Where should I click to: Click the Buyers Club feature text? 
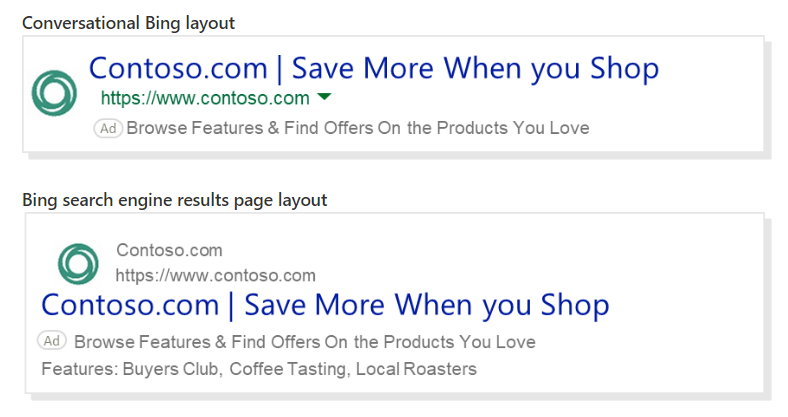coord(170,369)
